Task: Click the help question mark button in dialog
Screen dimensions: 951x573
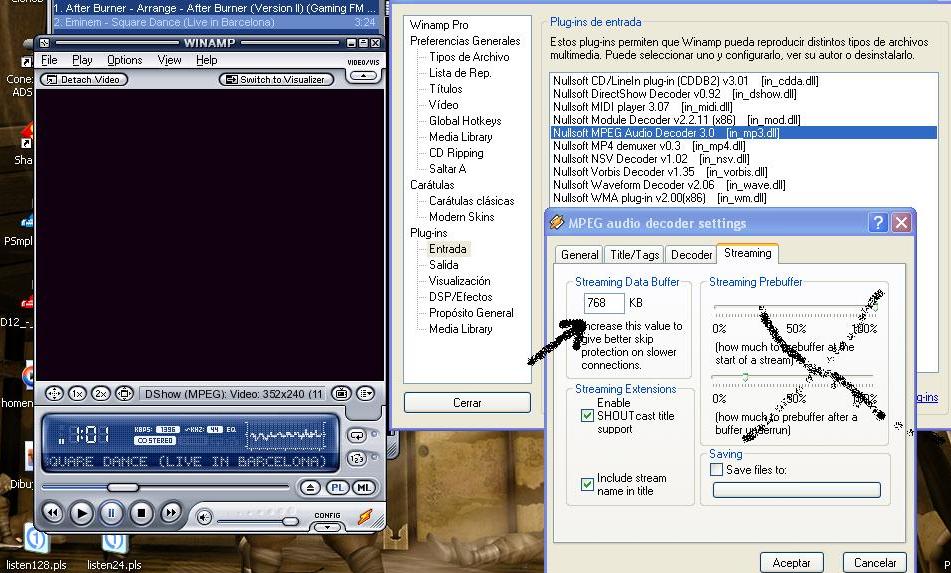Action: [x=878, y=223]
